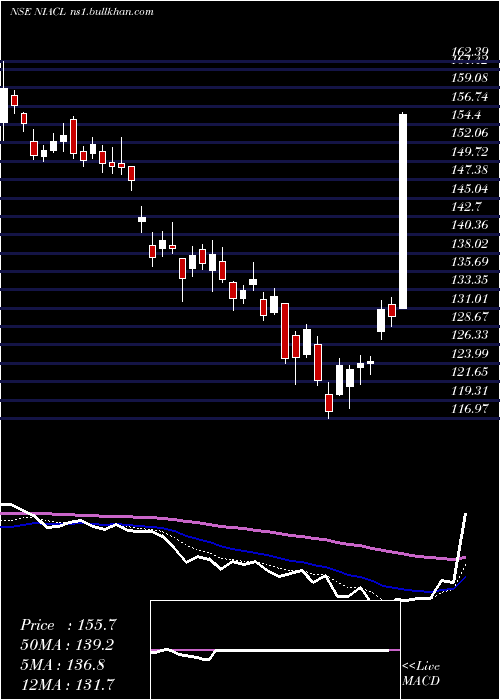
Task: Click the 116.97 price level label
Action: (471, 408)
